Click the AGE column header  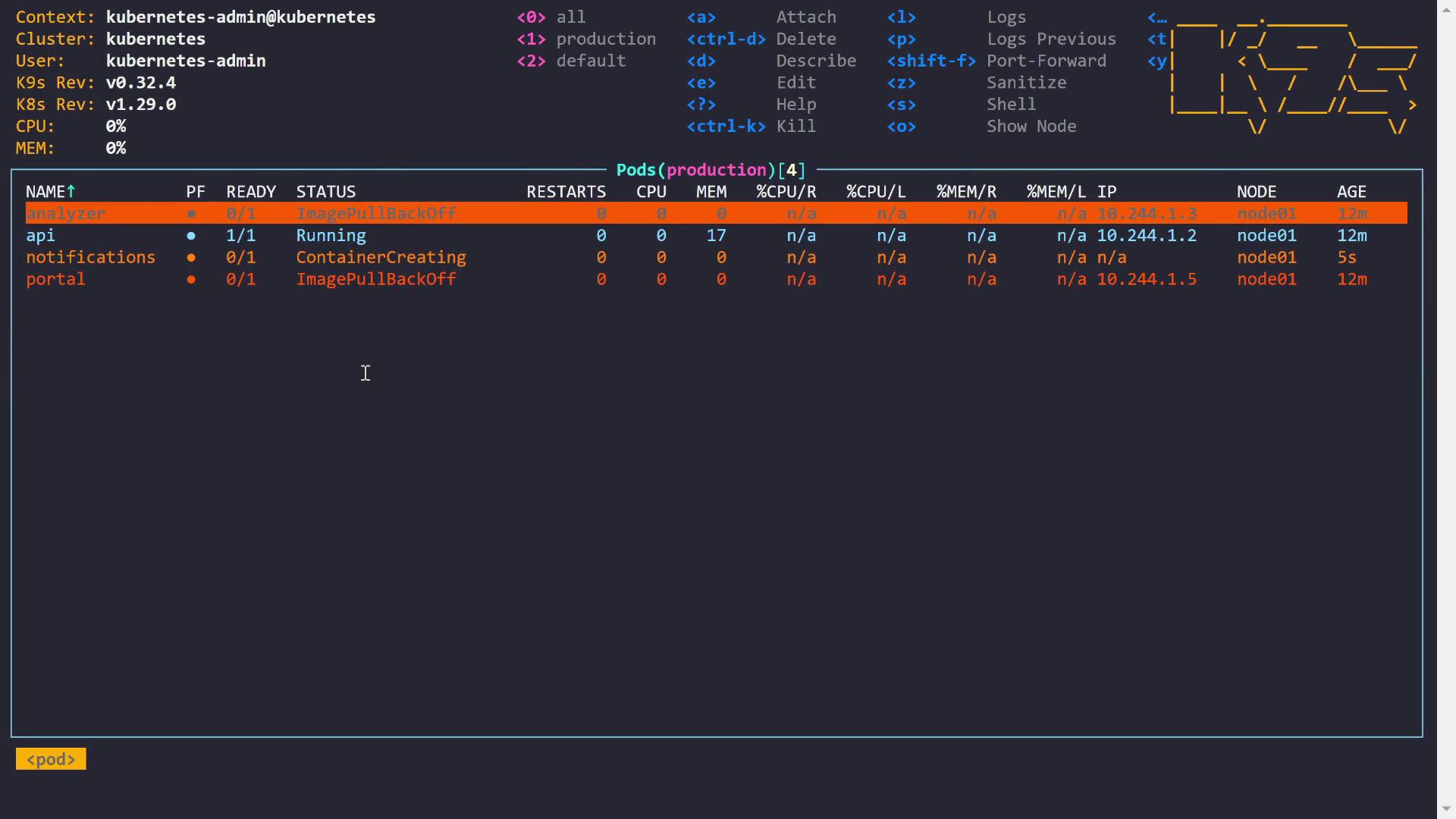1351,192
